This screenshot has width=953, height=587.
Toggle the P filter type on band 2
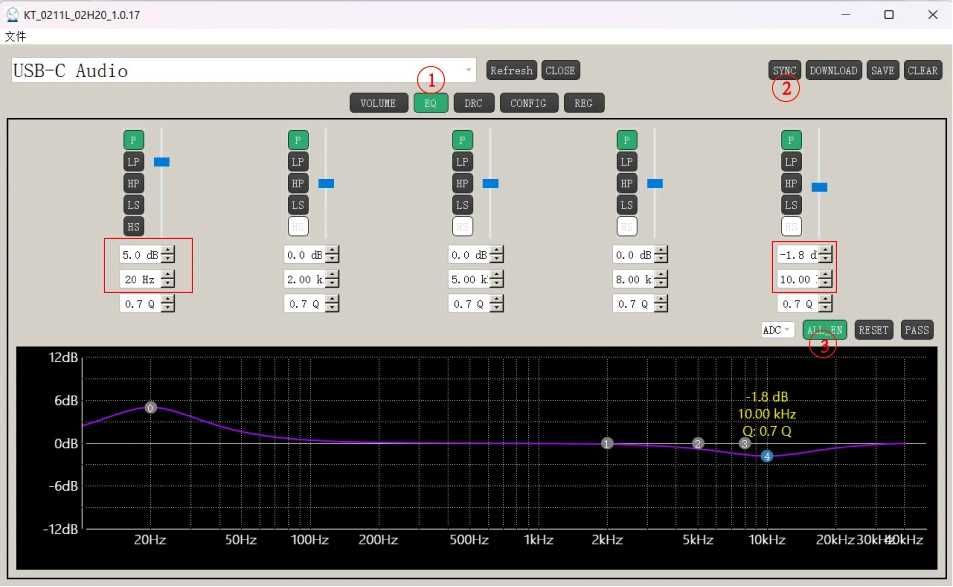tap(298, 140)
